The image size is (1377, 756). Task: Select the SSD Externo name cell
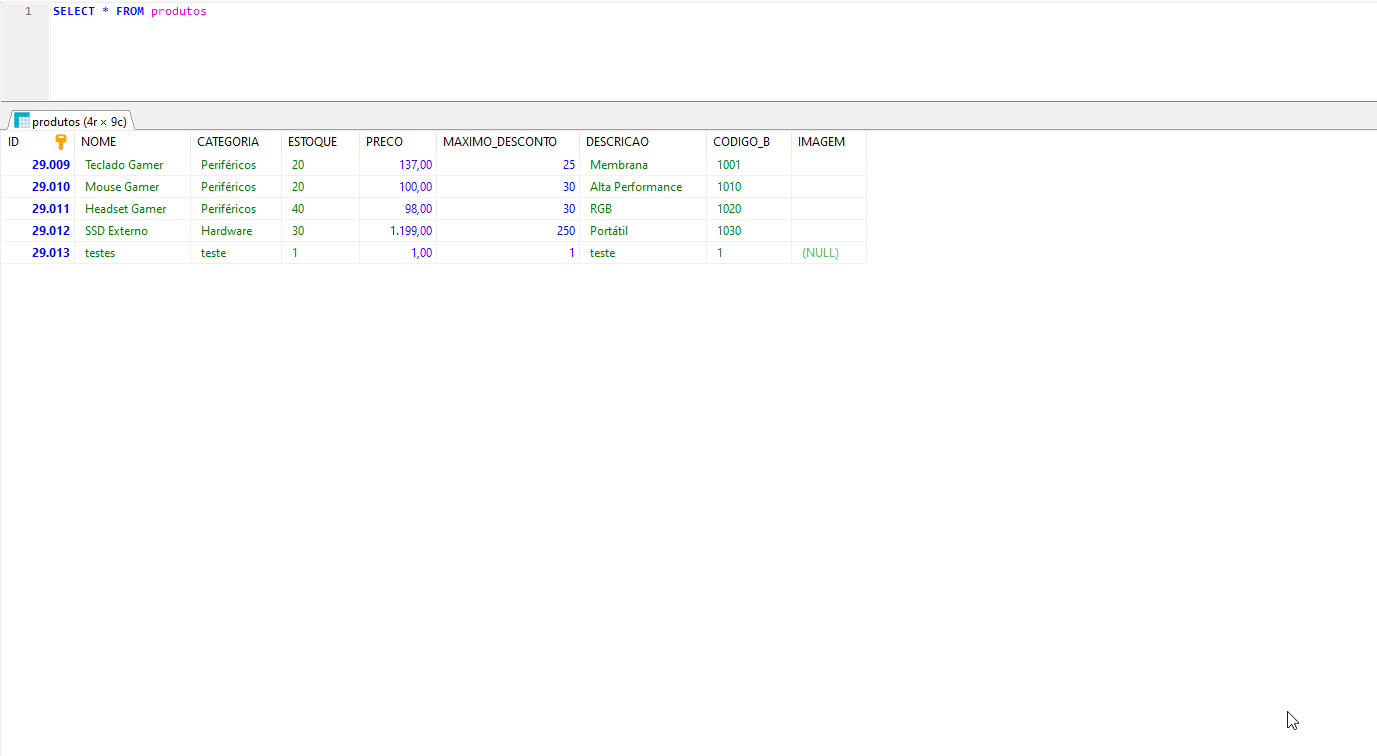point(132,231)
